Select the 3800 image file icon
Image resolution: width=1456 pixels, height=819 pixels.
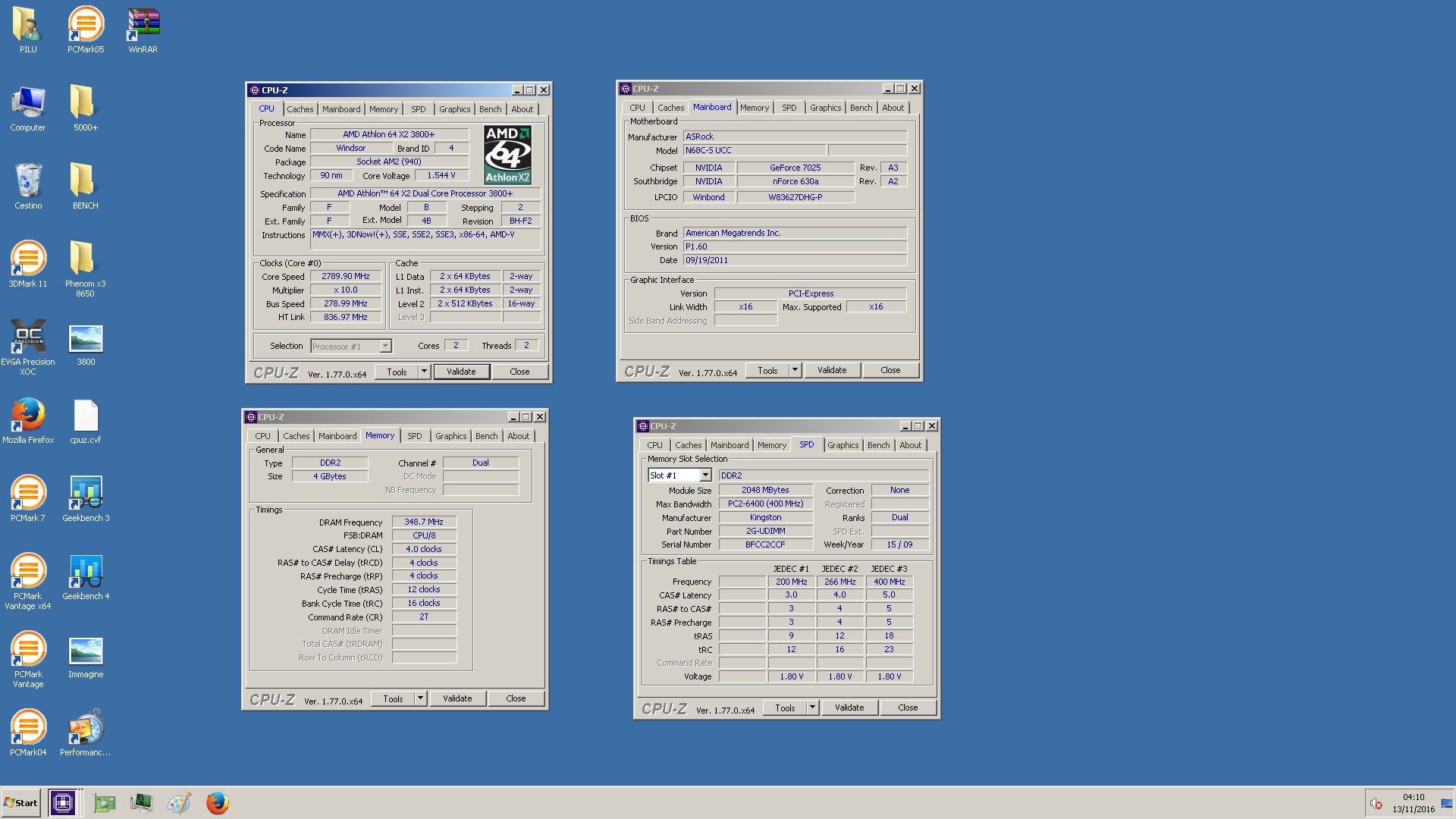[x=86, y=345]
